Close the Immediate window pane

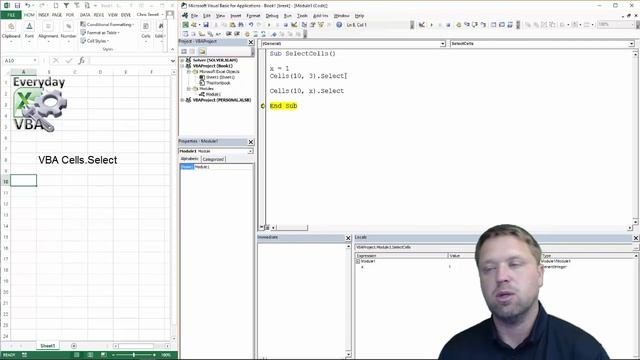point(348,238)
